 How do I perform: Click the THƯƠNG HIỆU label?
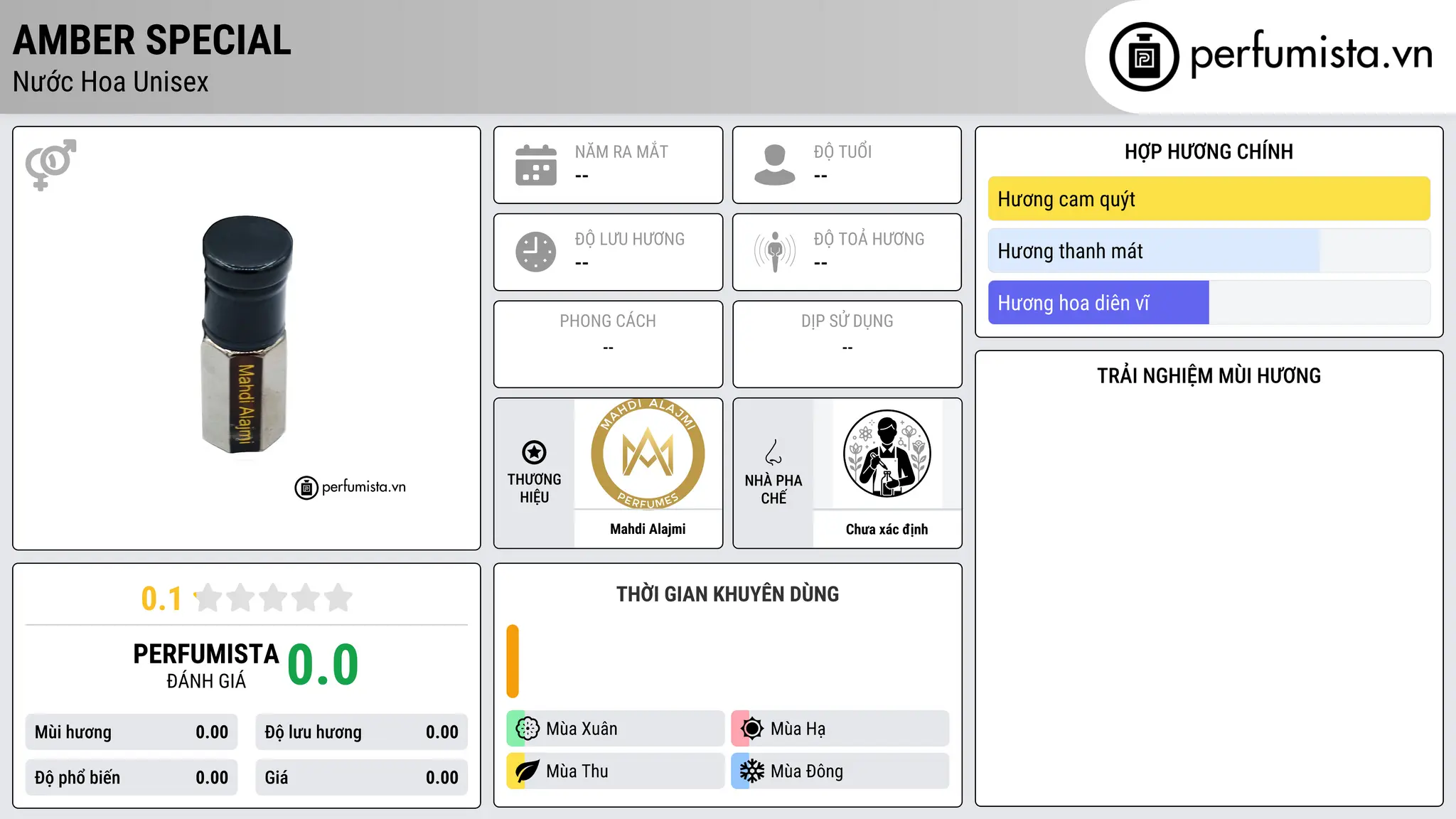[534, 488]
